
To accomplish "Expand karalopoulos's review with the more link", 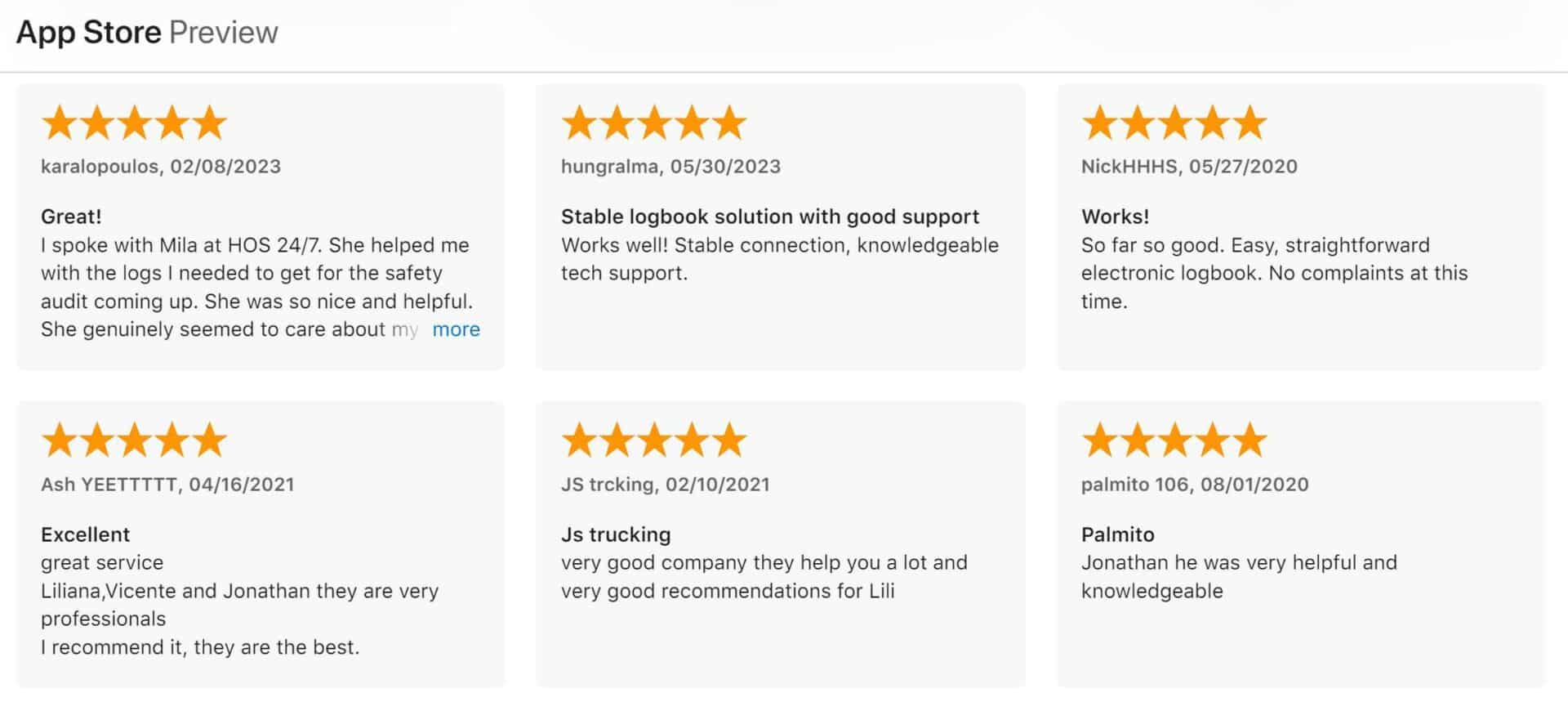I will [x=456, y=329].
